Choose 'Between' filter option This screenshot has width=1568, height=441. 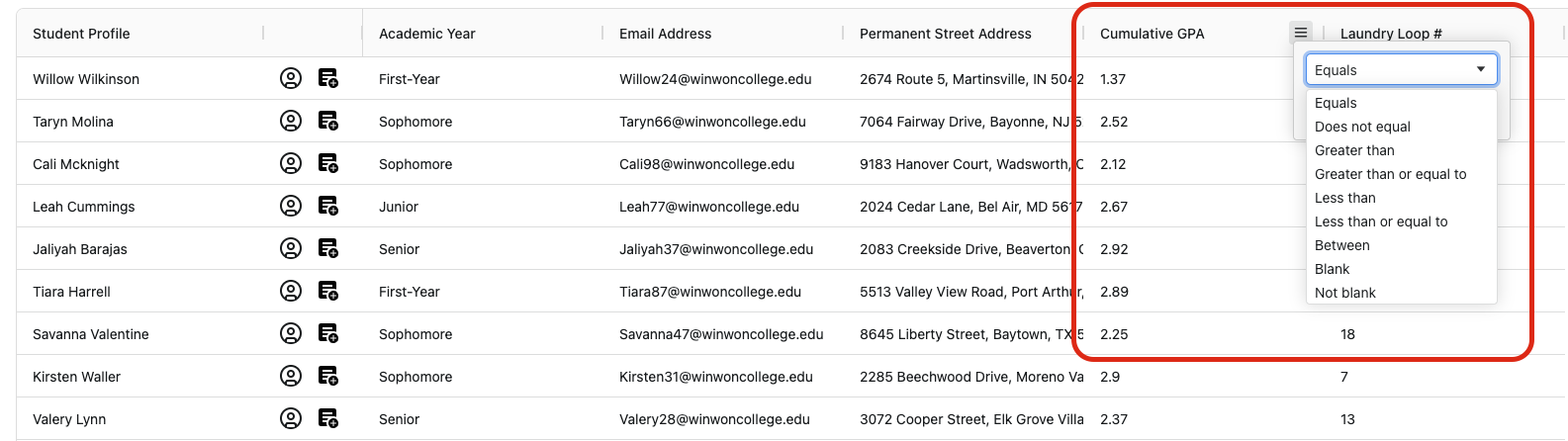[x=1341, y=245]
